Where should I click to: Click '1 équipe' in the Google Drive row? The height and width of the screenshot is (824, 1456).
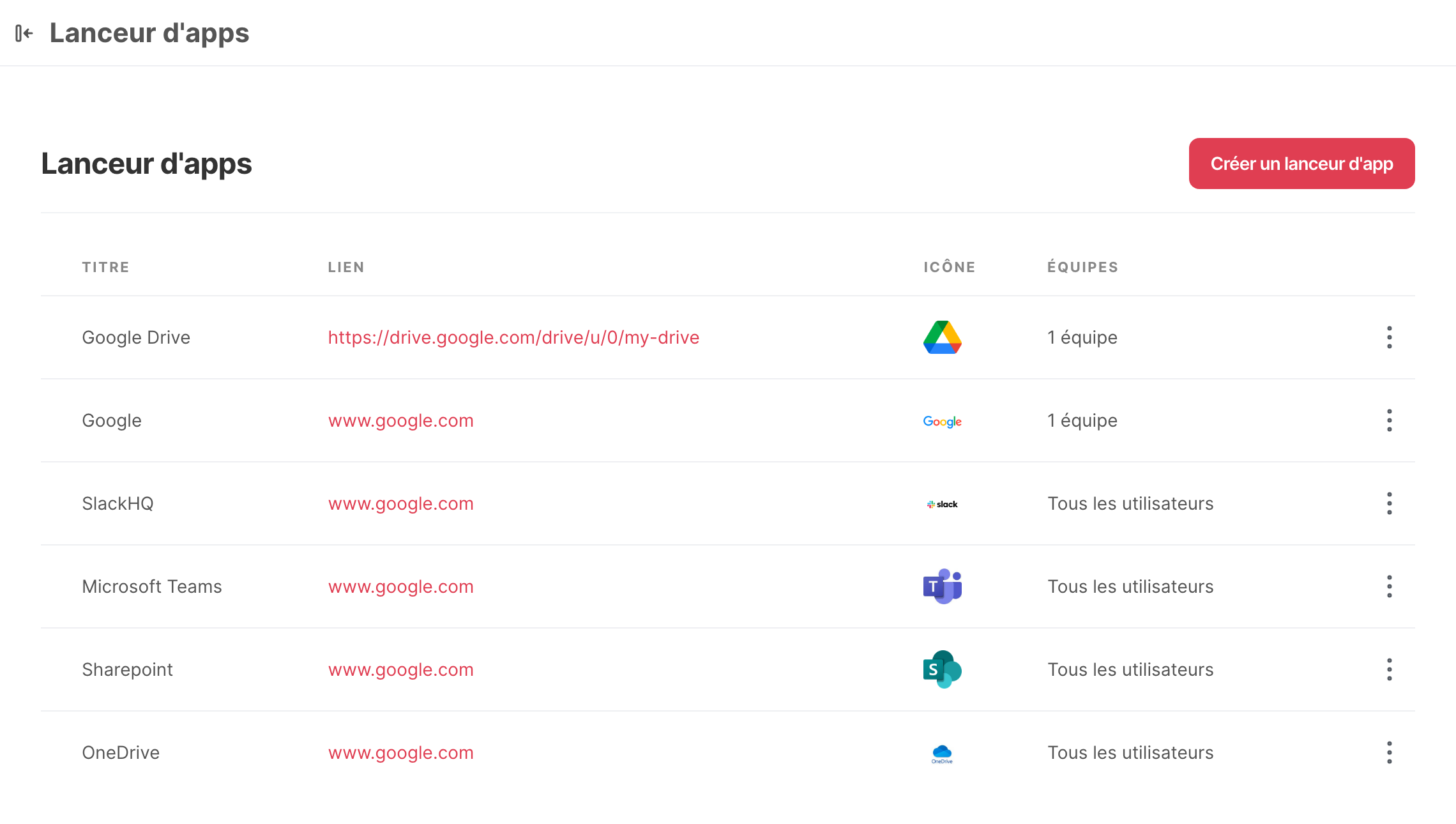pyautogui.click(x=1082, y=337)
